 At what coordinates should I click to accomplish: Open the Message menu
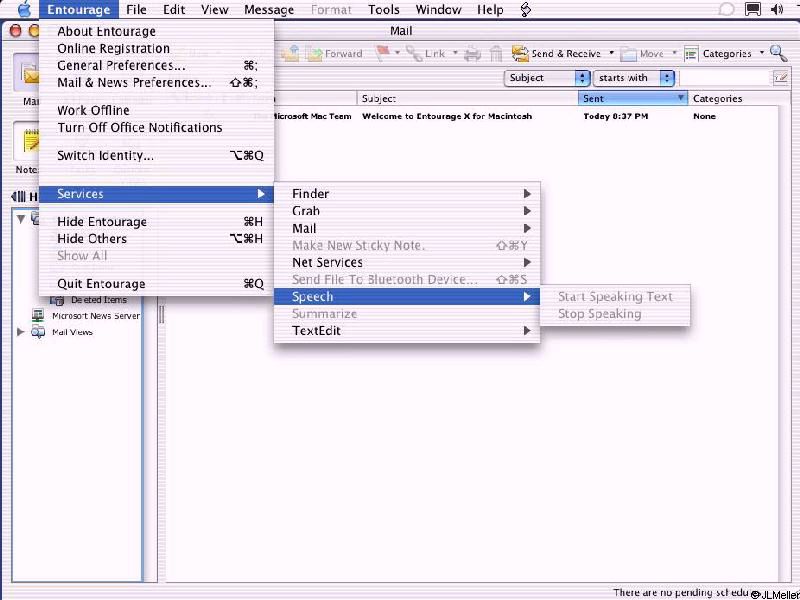pos(268,10)
